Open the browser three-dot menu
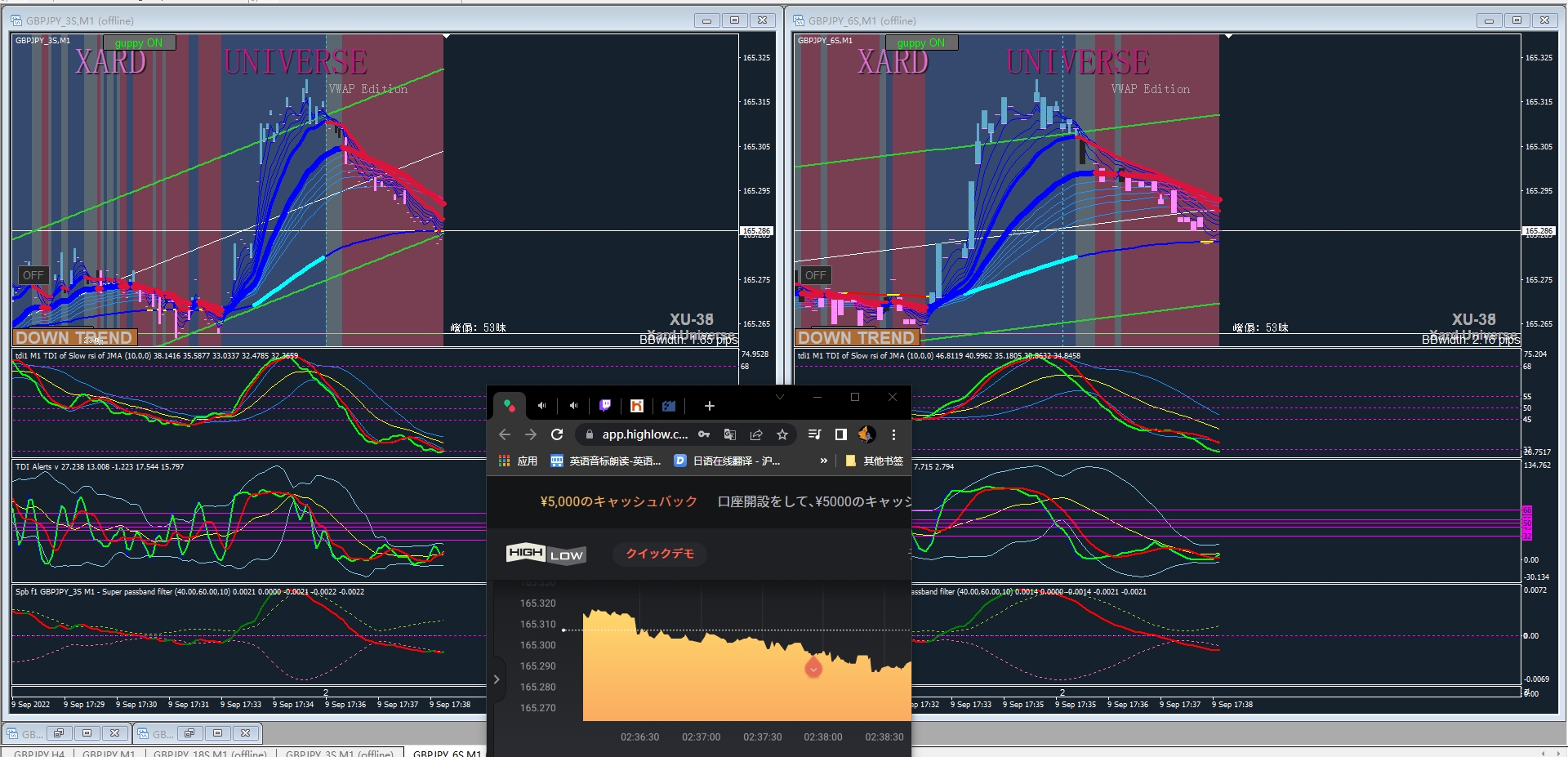 pos(893,434)
